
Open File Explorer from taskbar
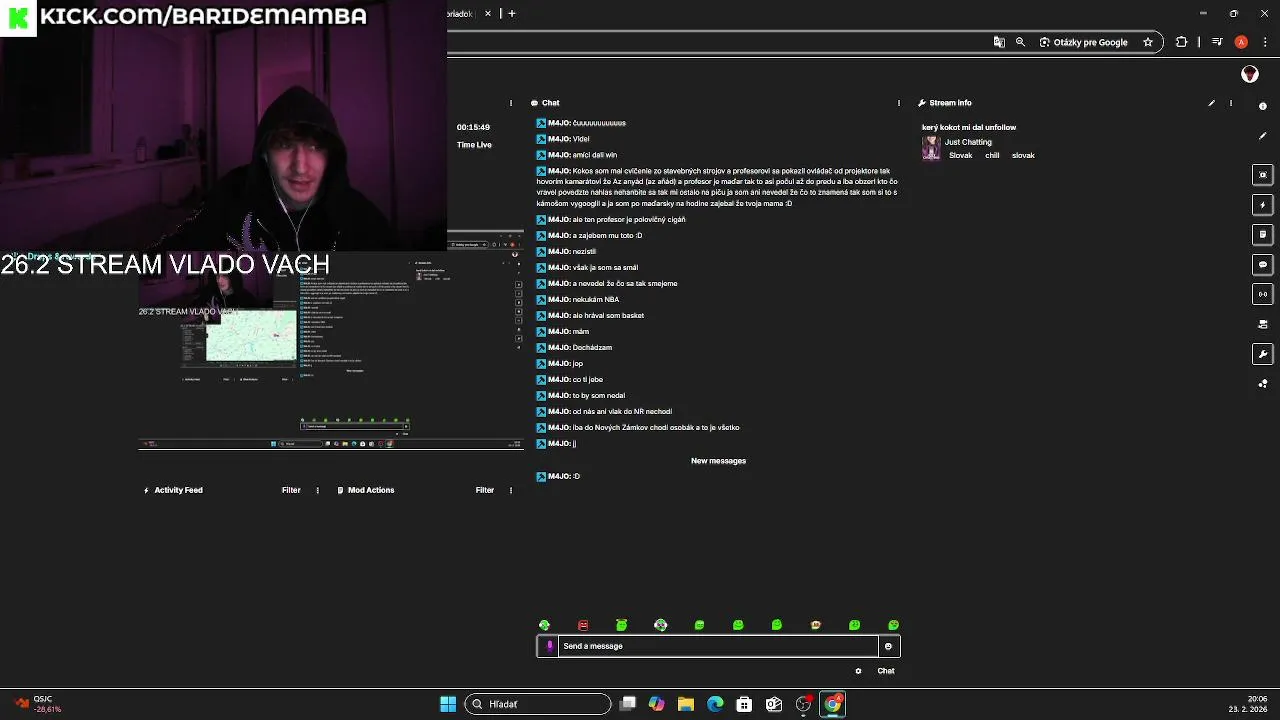(x=686, y=704)
